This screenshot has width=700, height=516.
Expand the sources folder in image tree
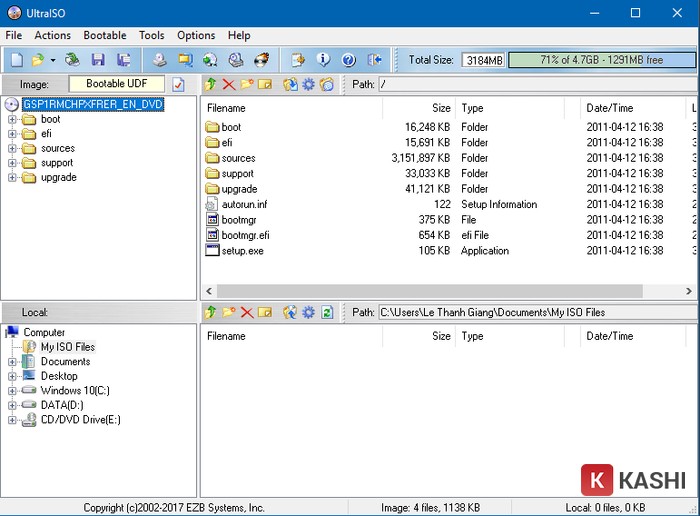(x=12, y=148)
